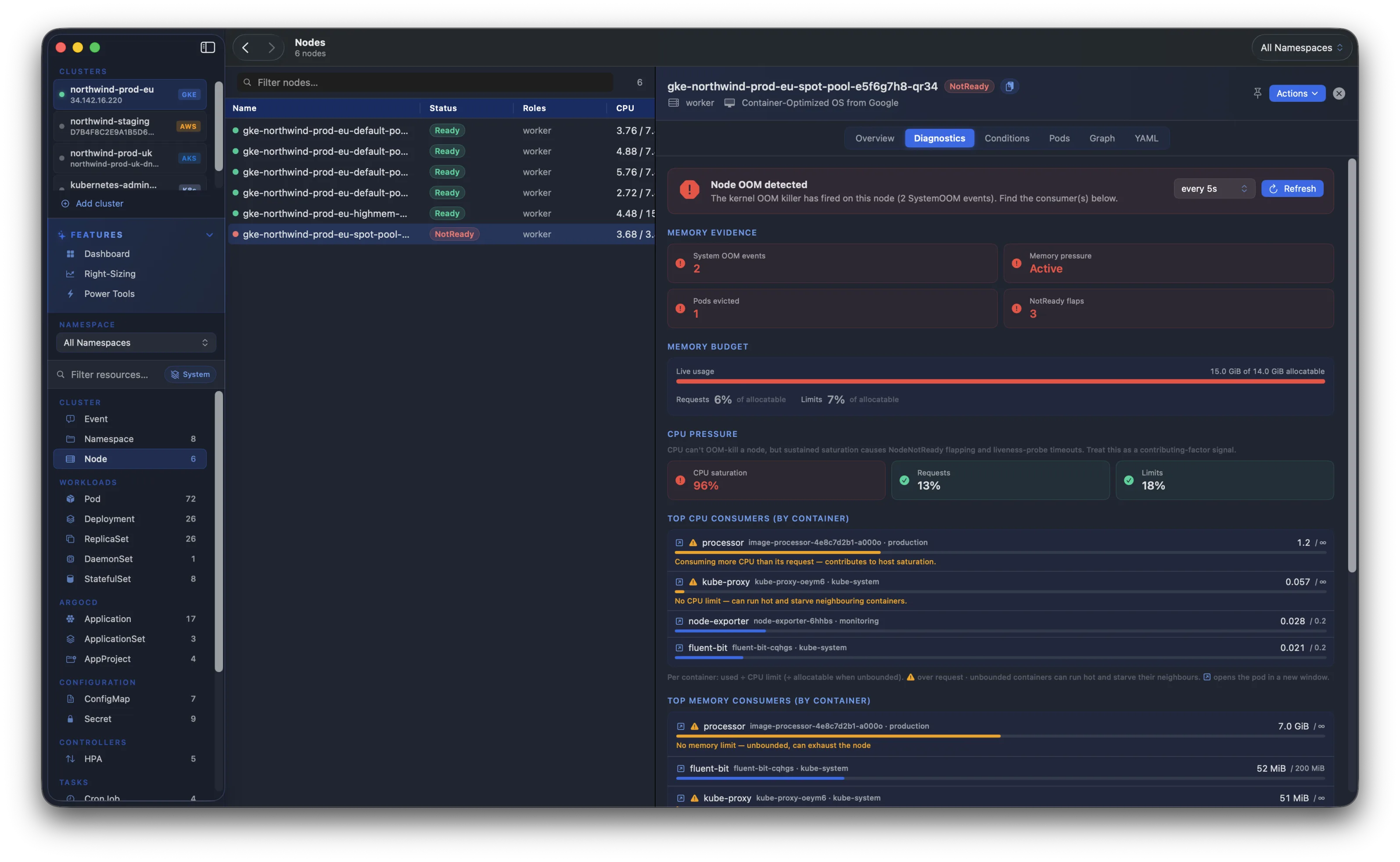Select Deployment workload in sidebar

130,519
